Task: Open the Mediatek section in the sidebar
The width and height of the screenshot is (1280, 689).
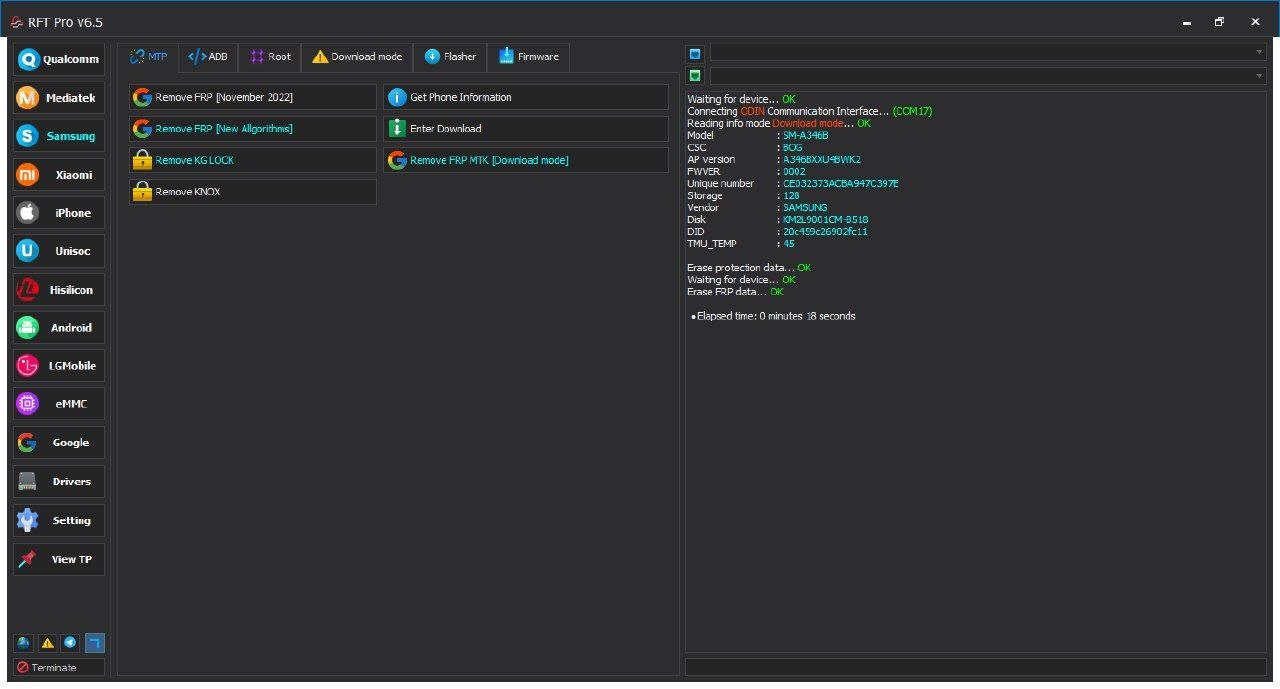Action: [59, 98]
